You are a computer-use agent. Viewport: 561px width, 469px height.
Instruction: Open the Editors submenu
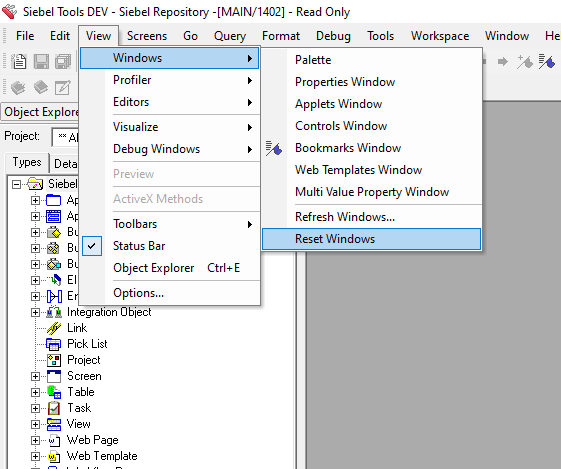pos(170,102)
